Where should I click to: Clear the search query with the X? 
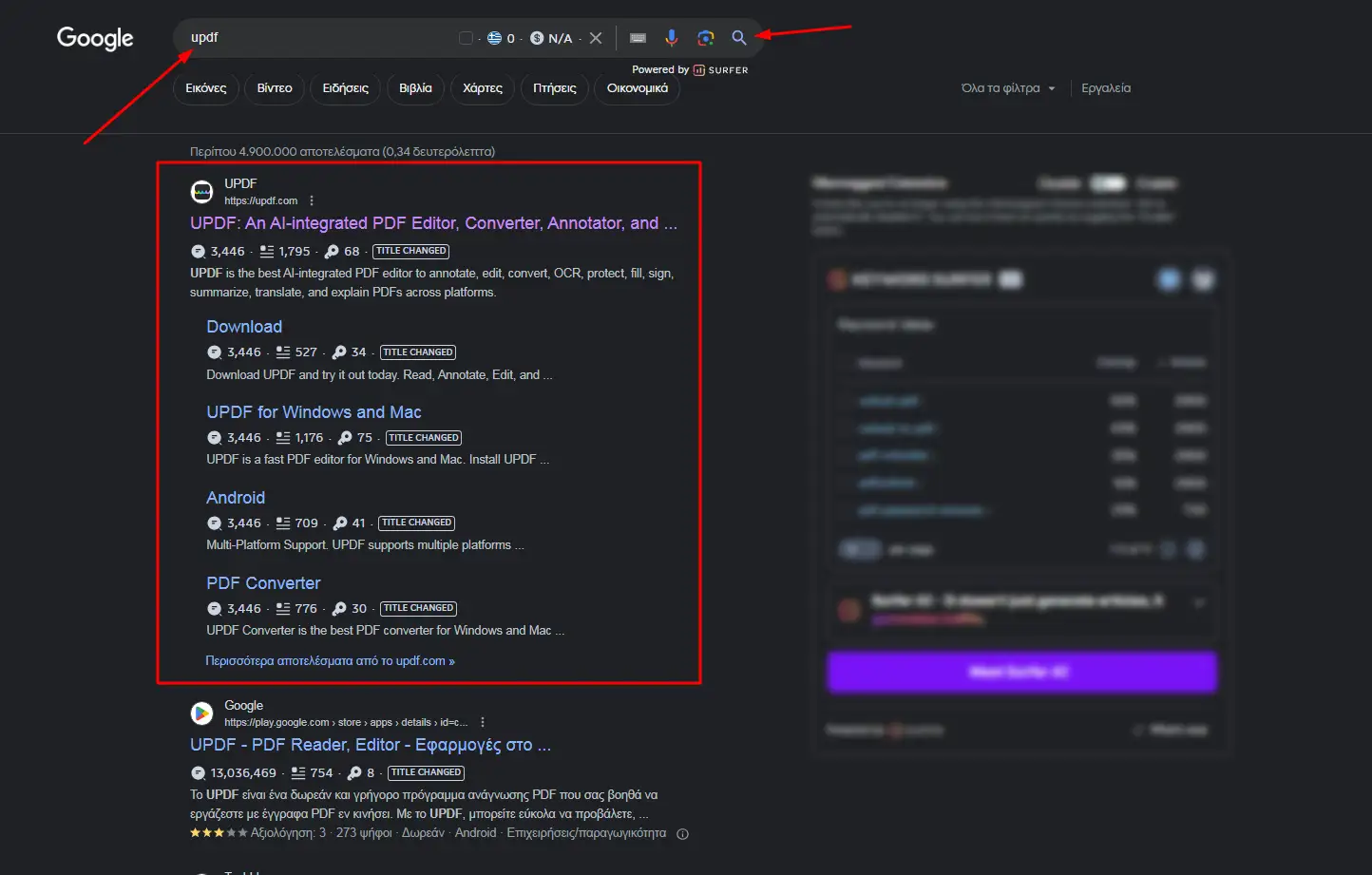coord(596,38)
